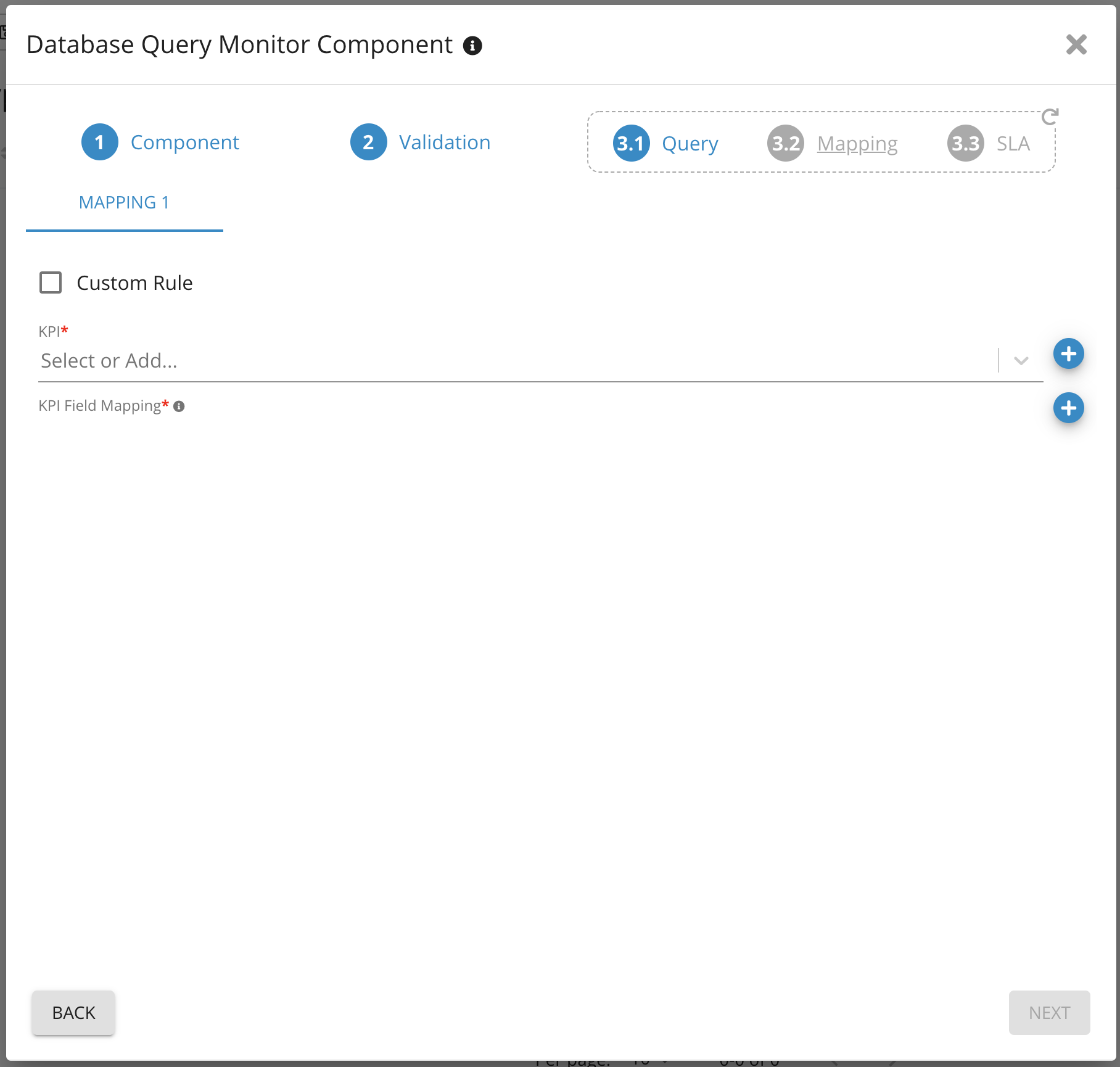
Task: Open the Validation step label
Action: coord(444,142)
